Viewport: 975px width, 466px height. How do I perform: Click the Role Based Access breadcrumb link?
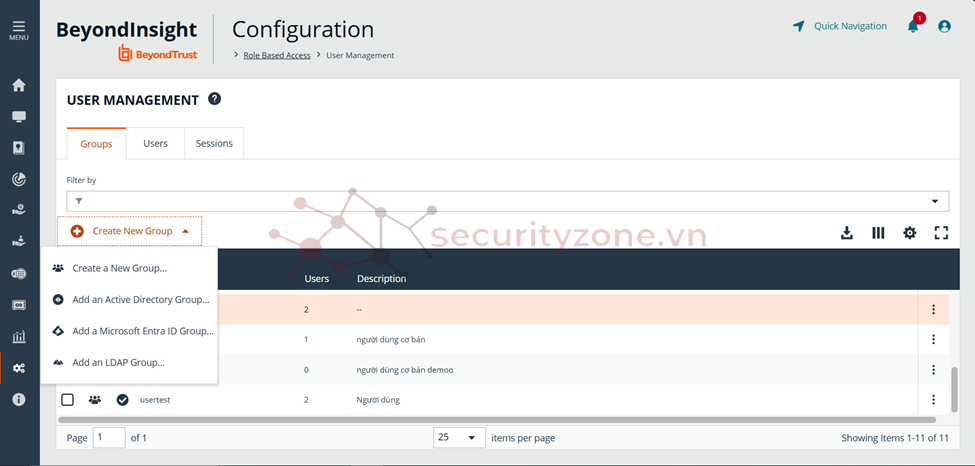point(277,55)
